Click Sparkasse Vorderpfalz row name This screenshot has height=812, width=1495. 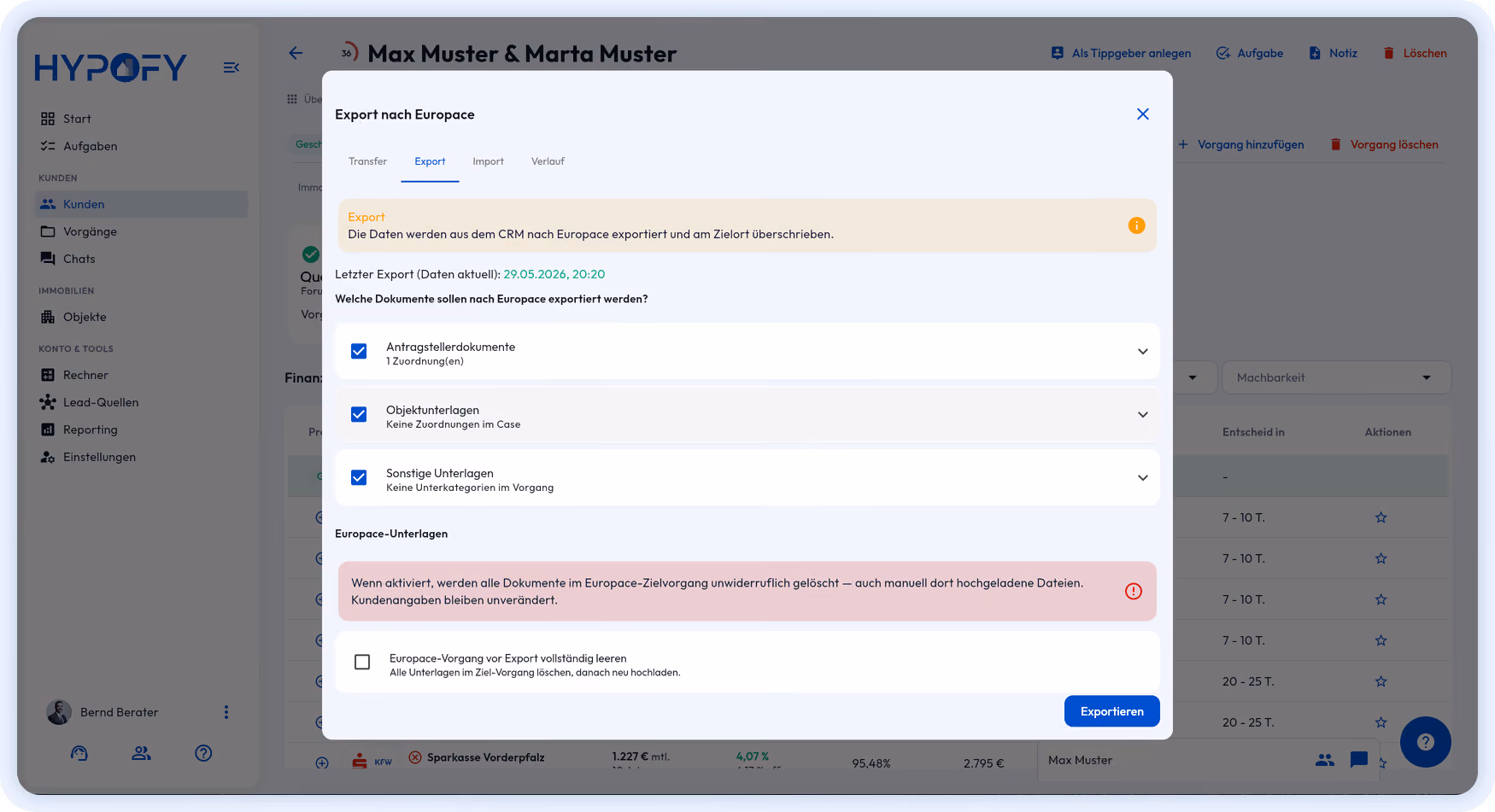[485, 757]
